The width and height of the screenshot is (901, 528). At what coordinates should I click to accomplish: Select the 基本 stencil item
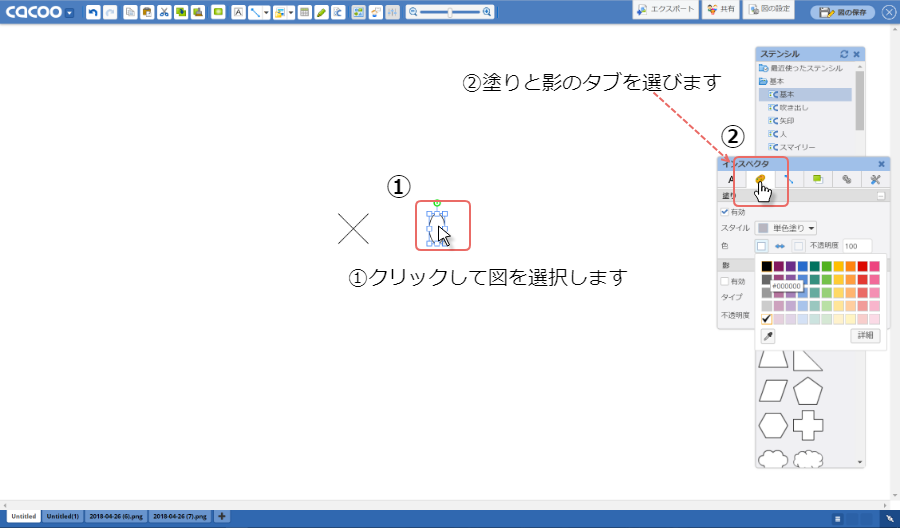tap(805, 94)
